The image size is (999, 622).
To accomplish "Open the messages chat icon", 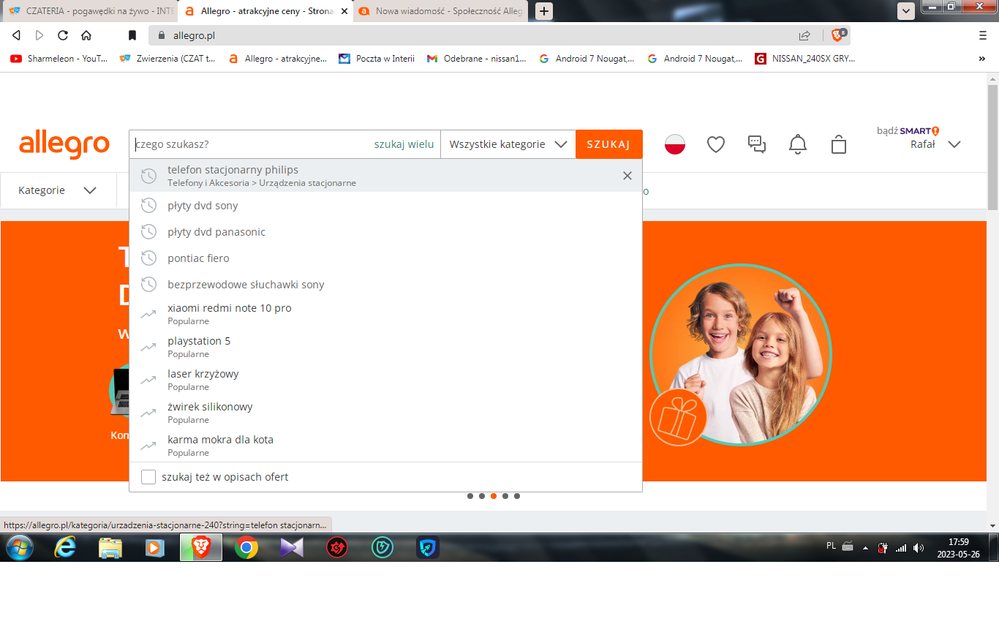I will point(756,145).
